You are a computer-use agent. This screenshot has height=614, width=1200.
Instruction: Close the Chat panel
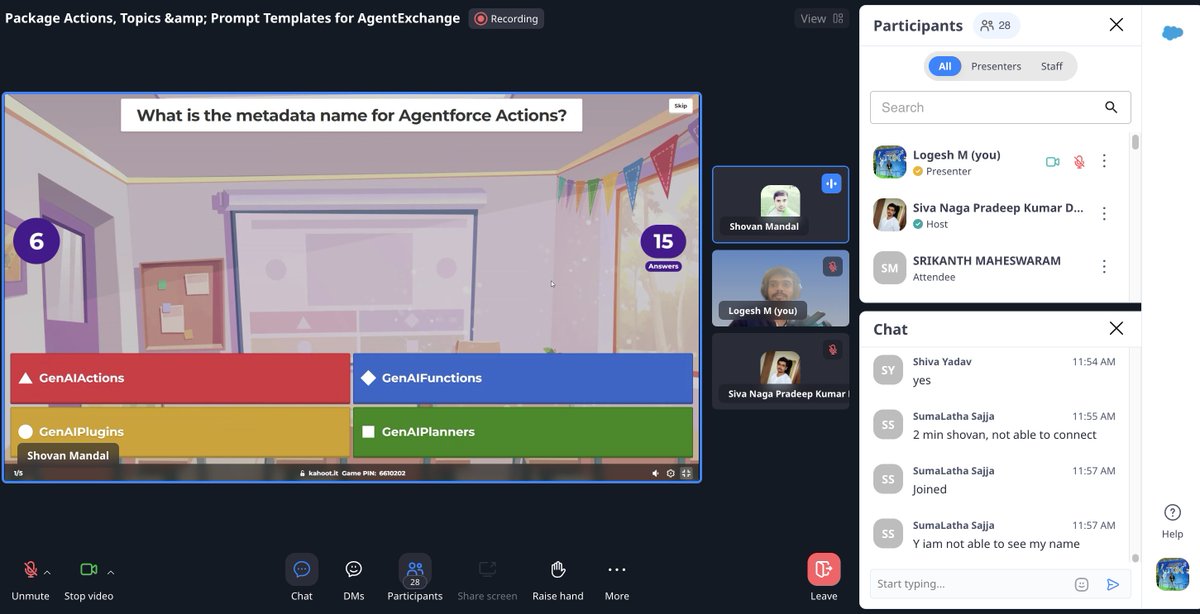click(x=1116, y=329)
